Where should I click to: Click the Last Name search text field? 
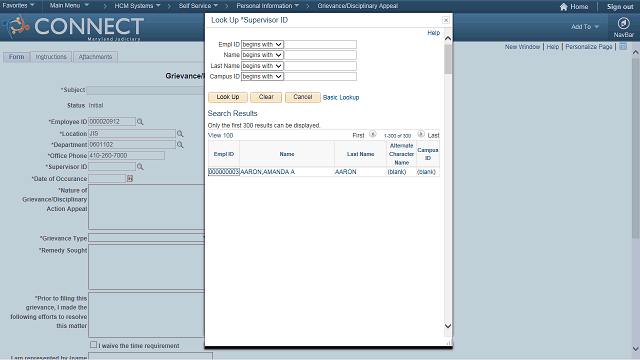[320, 66]
